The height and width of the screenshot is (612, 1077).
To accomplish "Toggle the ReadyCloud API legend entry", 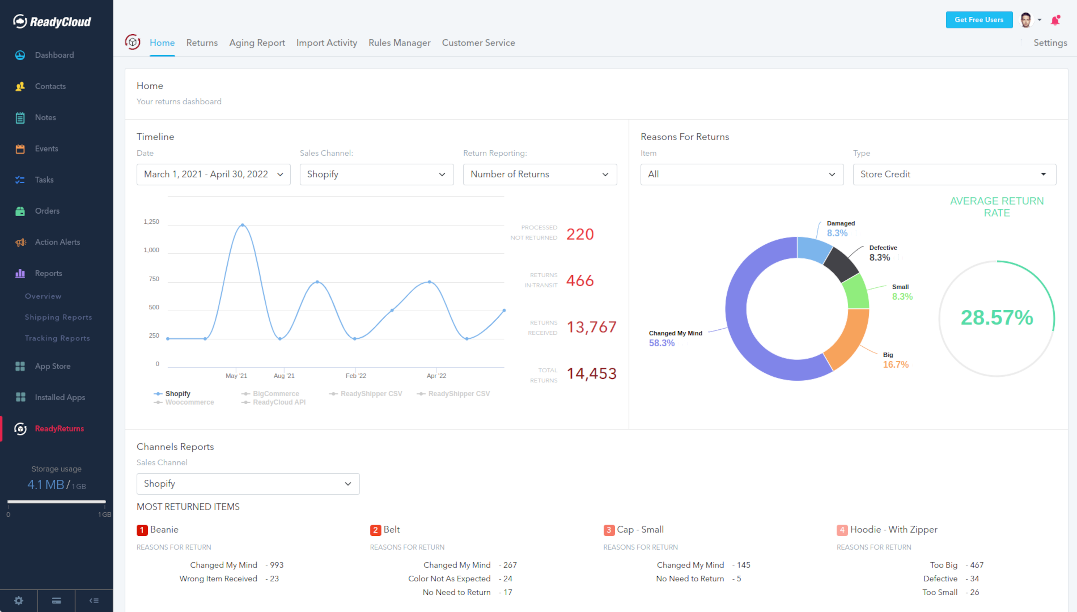I will pos(273,403).
